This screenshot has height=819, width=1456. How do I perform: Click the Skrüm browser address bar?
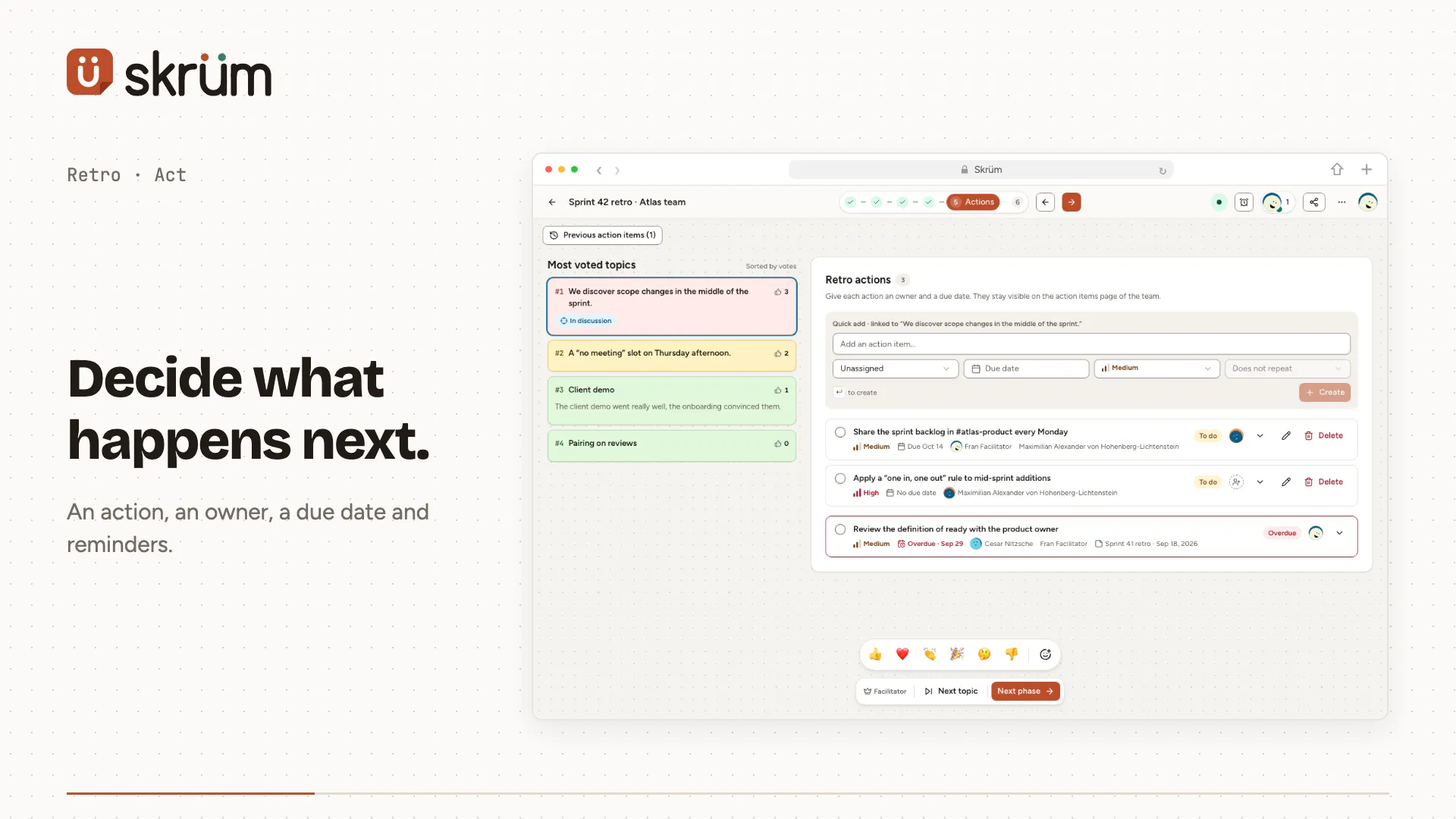point(981,170)
